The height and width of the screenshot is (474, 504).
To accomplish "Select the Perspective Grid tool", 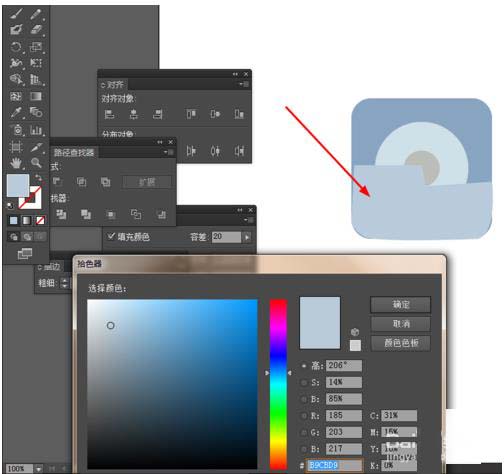I will (36, 79).
